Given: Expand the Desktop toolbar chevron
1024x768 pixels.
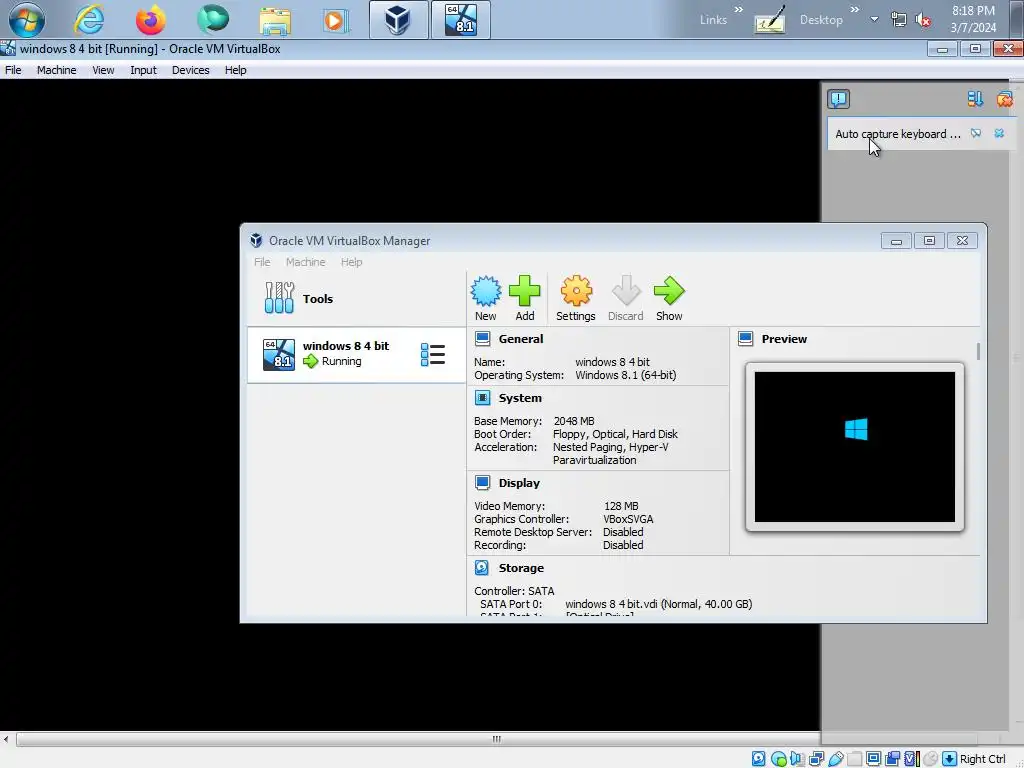Looking at the screenshot, I should [x=855, y=10].
